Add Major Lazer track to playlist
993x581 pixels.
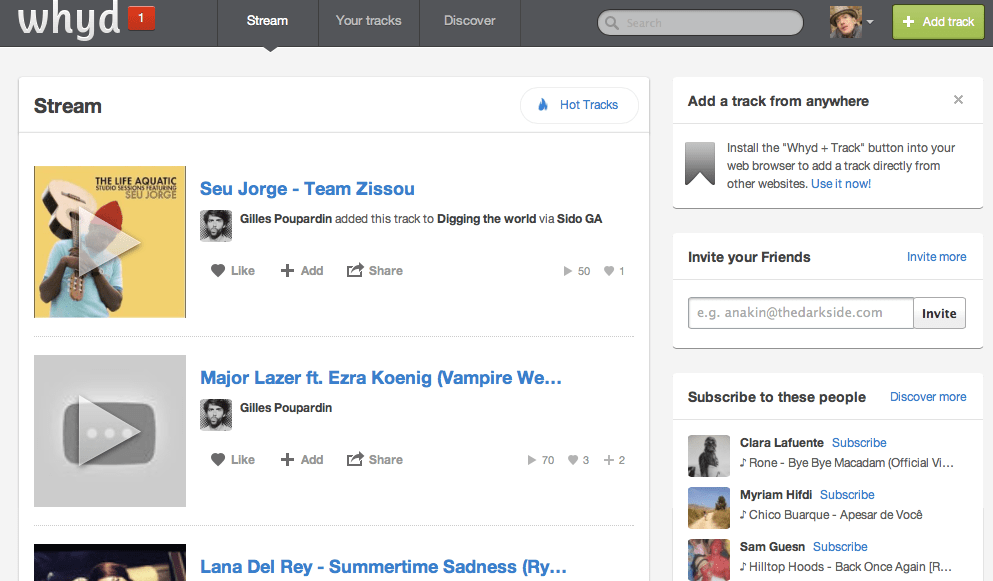(302, 460)
